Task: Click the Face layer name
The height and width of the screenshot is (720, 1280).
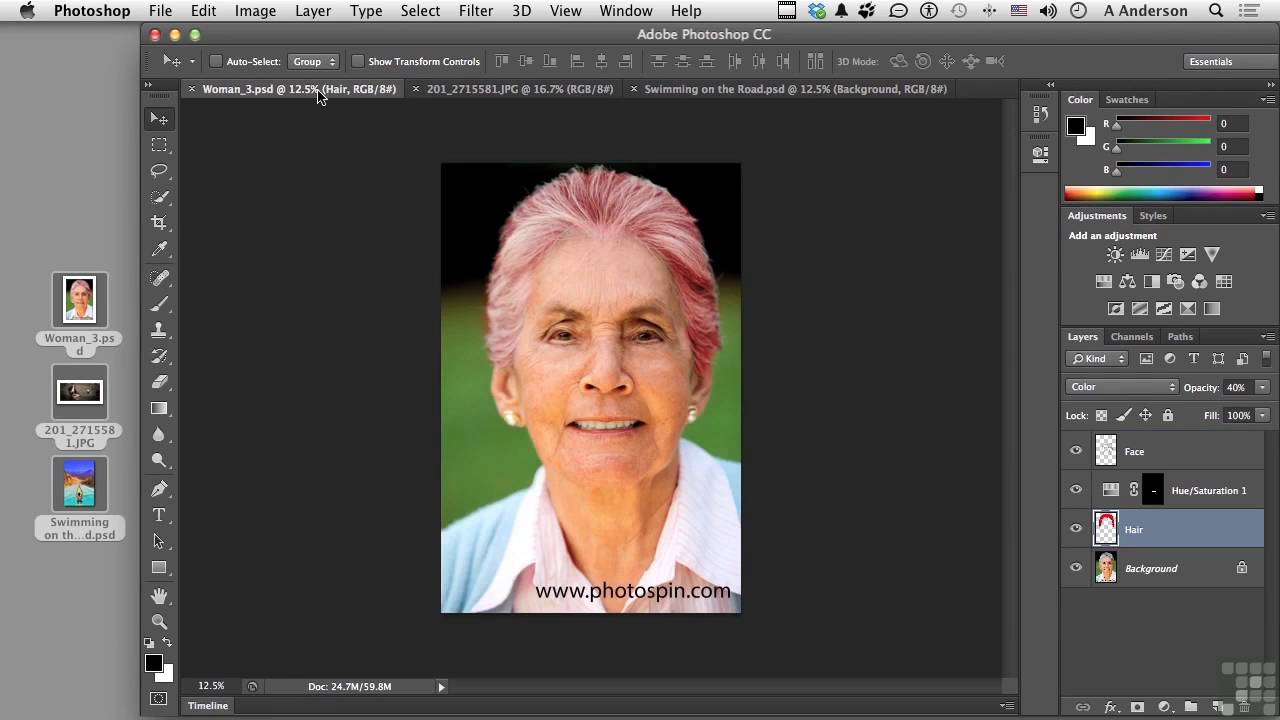Action: [x=1134, y=452]
